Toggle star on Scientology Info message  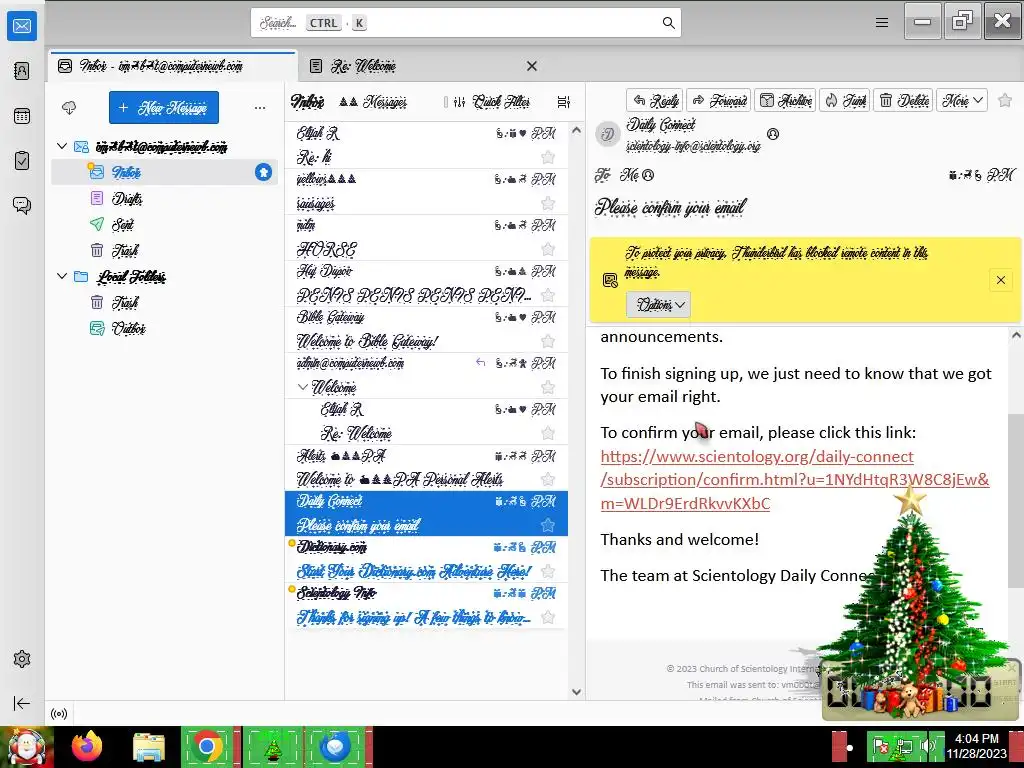pyautogui.click(x=548, y=617)
